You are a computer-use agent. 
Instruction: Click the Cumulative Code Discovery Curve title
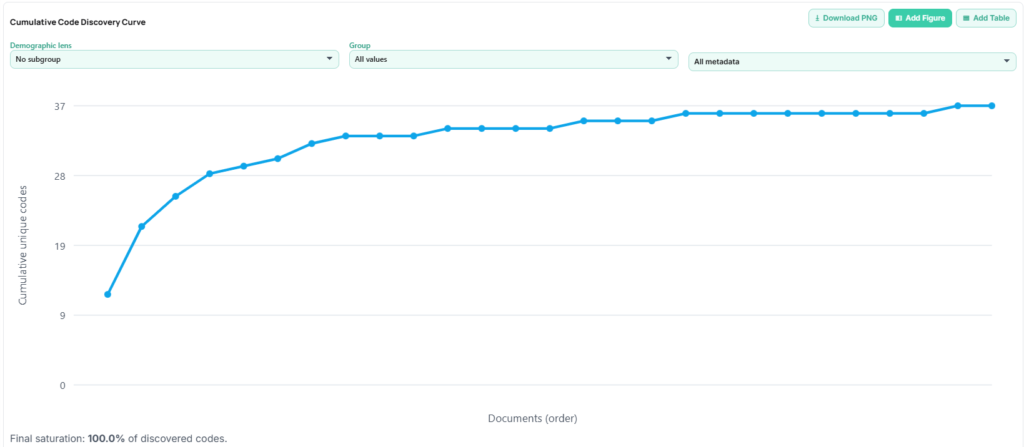pyautogui.click(x=78, y=22)
